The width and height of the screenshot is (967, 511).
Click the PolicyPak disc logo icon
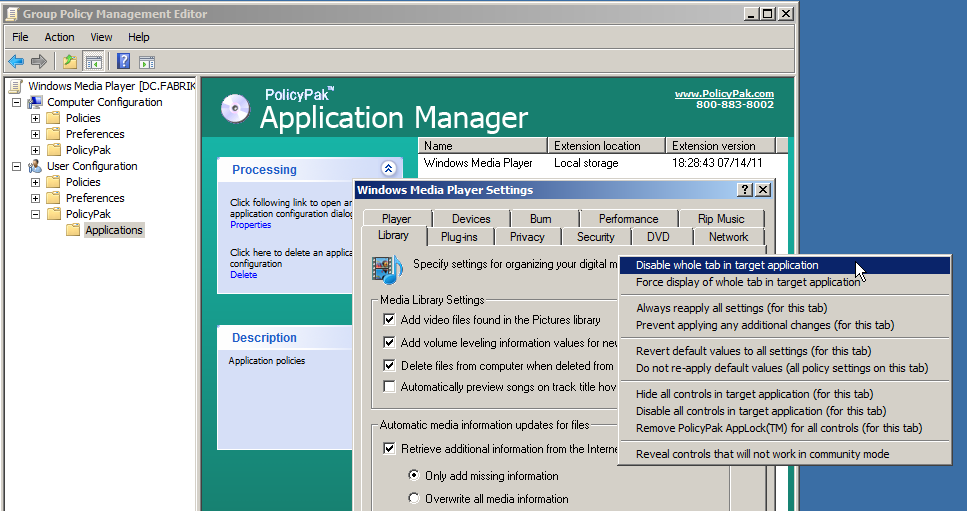point(236,108)
